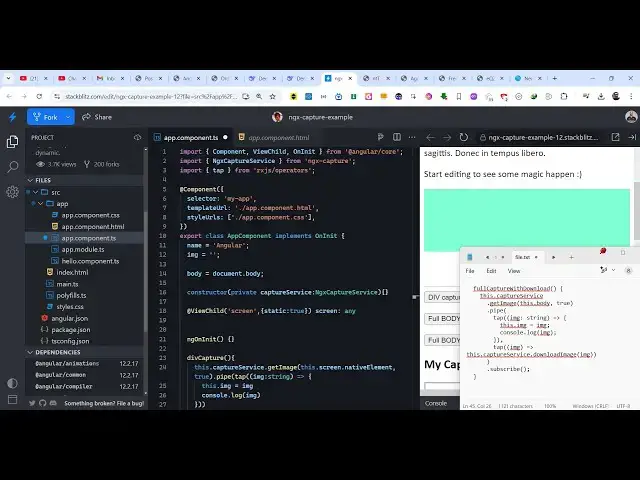The image size is (640, 480).
Task: Click the Share button
Action: pos(97,117)
